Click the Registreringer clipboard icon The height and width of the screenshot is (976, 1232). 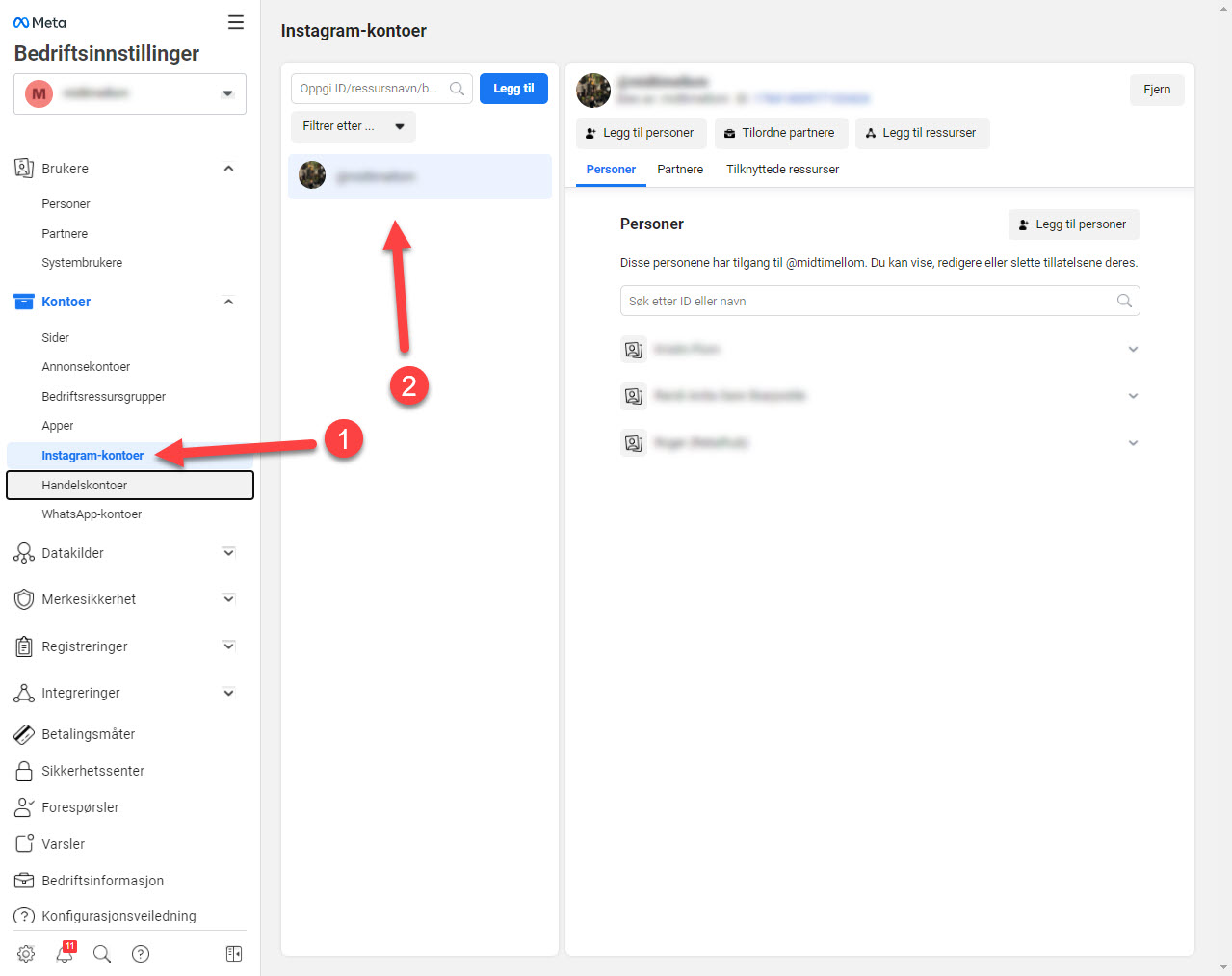coord(24,646)
